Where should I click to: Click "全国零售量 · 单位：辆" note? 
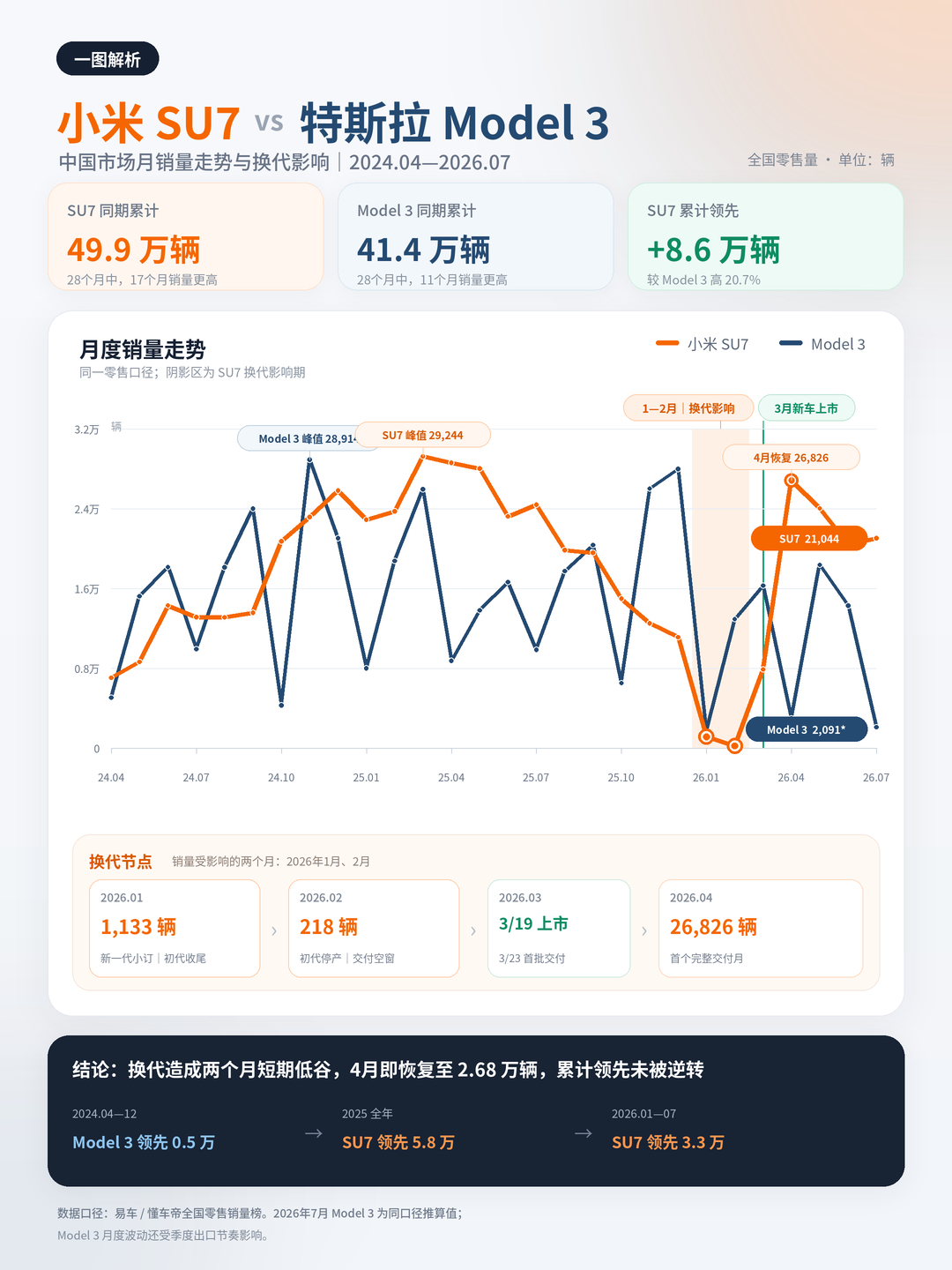(x=821, y=160)
